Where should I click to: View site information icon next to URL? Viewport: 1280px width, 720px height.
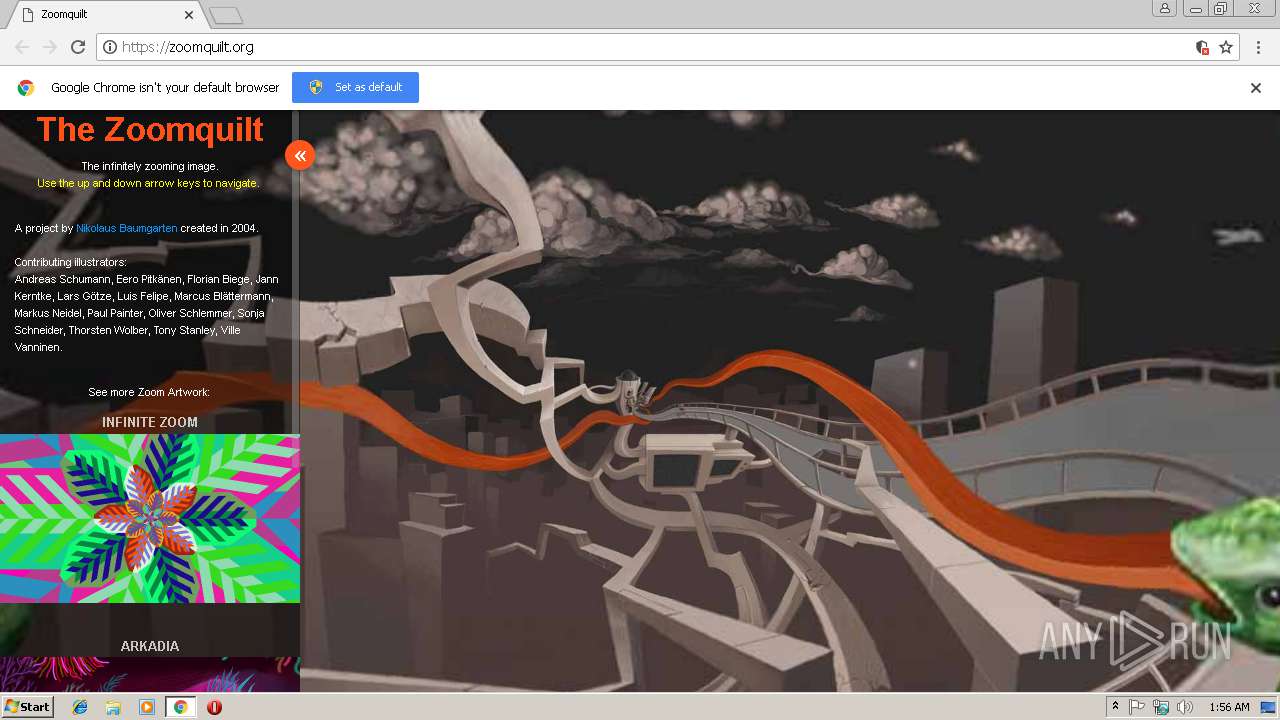110,47
